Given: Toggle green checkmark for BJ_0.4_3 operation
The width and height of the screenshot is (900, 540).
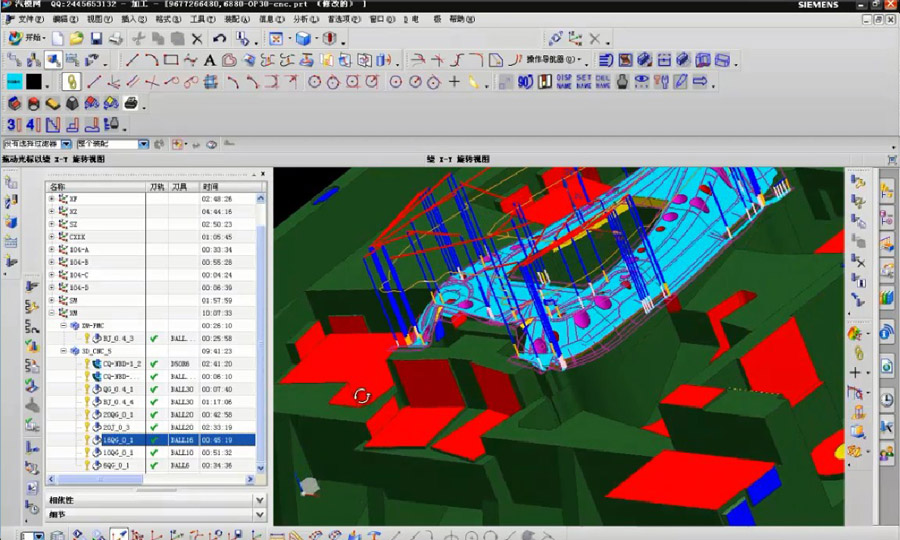Looking at the screenshot, I should coord(154,338).
